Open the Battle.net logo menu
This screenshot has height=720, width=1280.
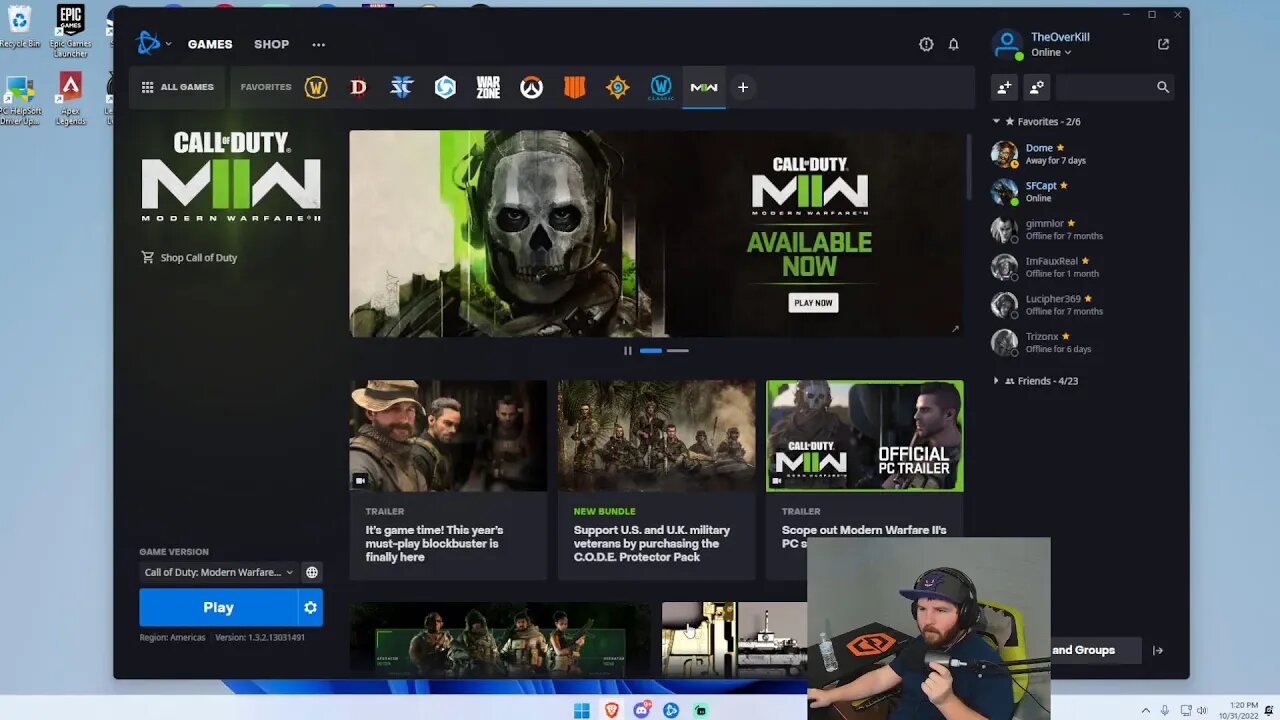click(x=153, y=43)
